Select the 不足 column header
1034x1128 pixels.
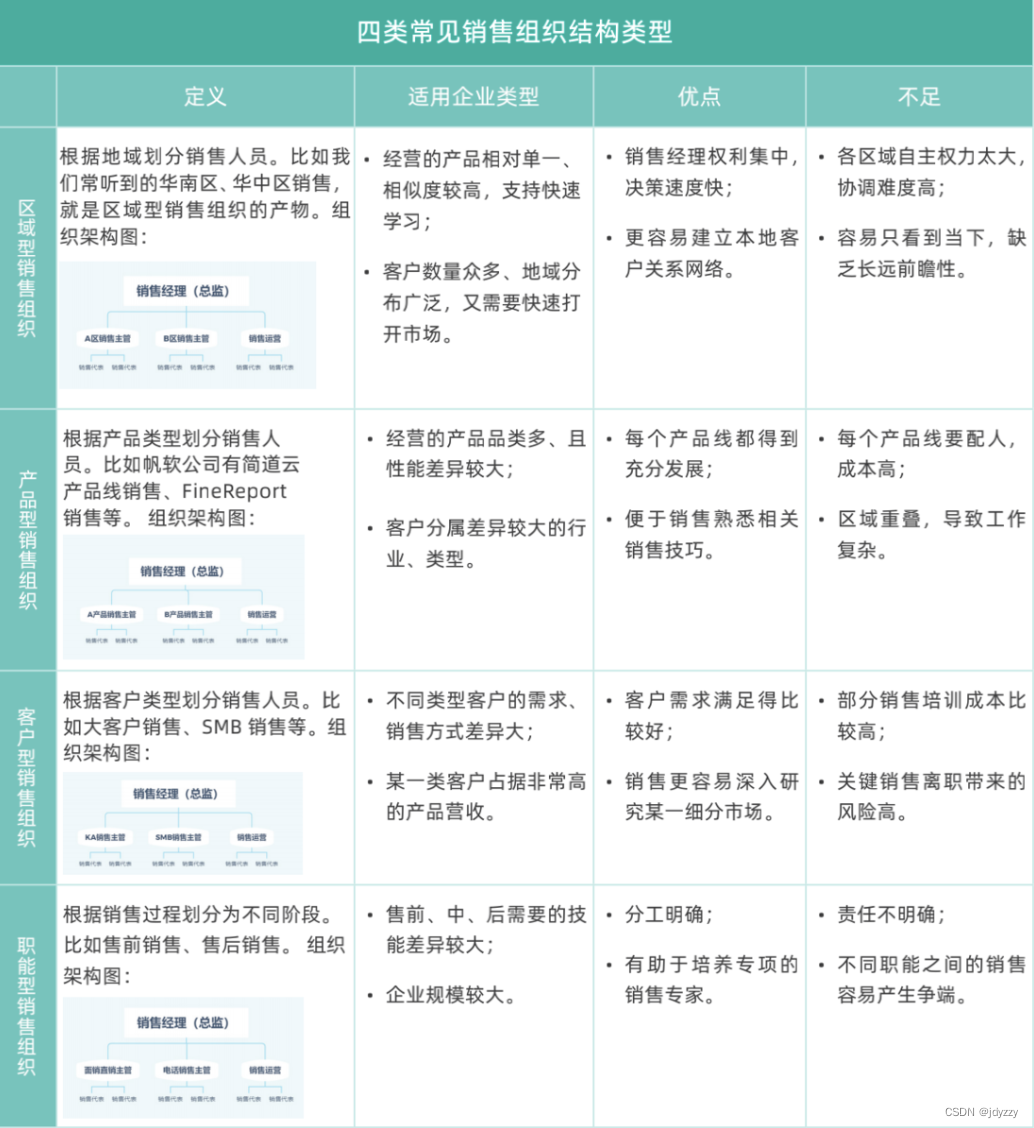coord(919,96)
